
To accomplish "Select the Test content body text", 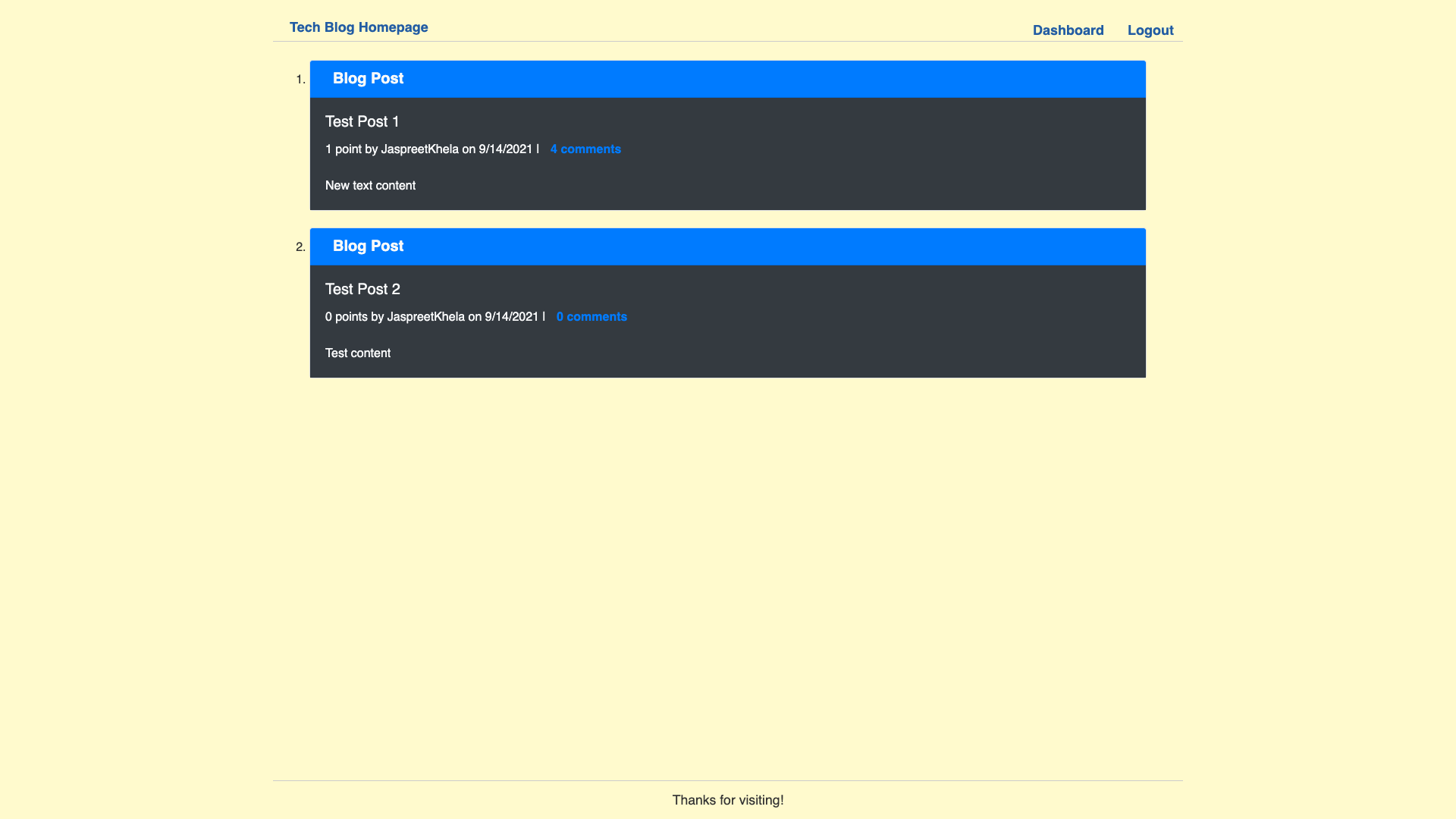I will (x=357, y=353).
